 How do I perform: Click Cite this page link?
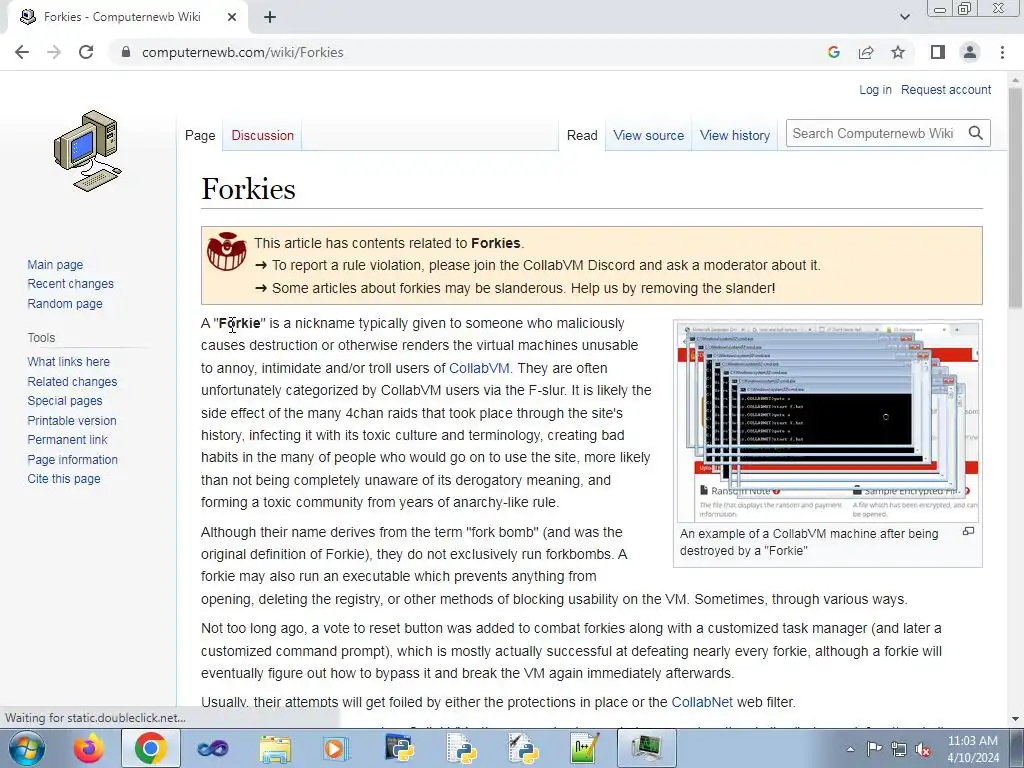tap(64, 479)
